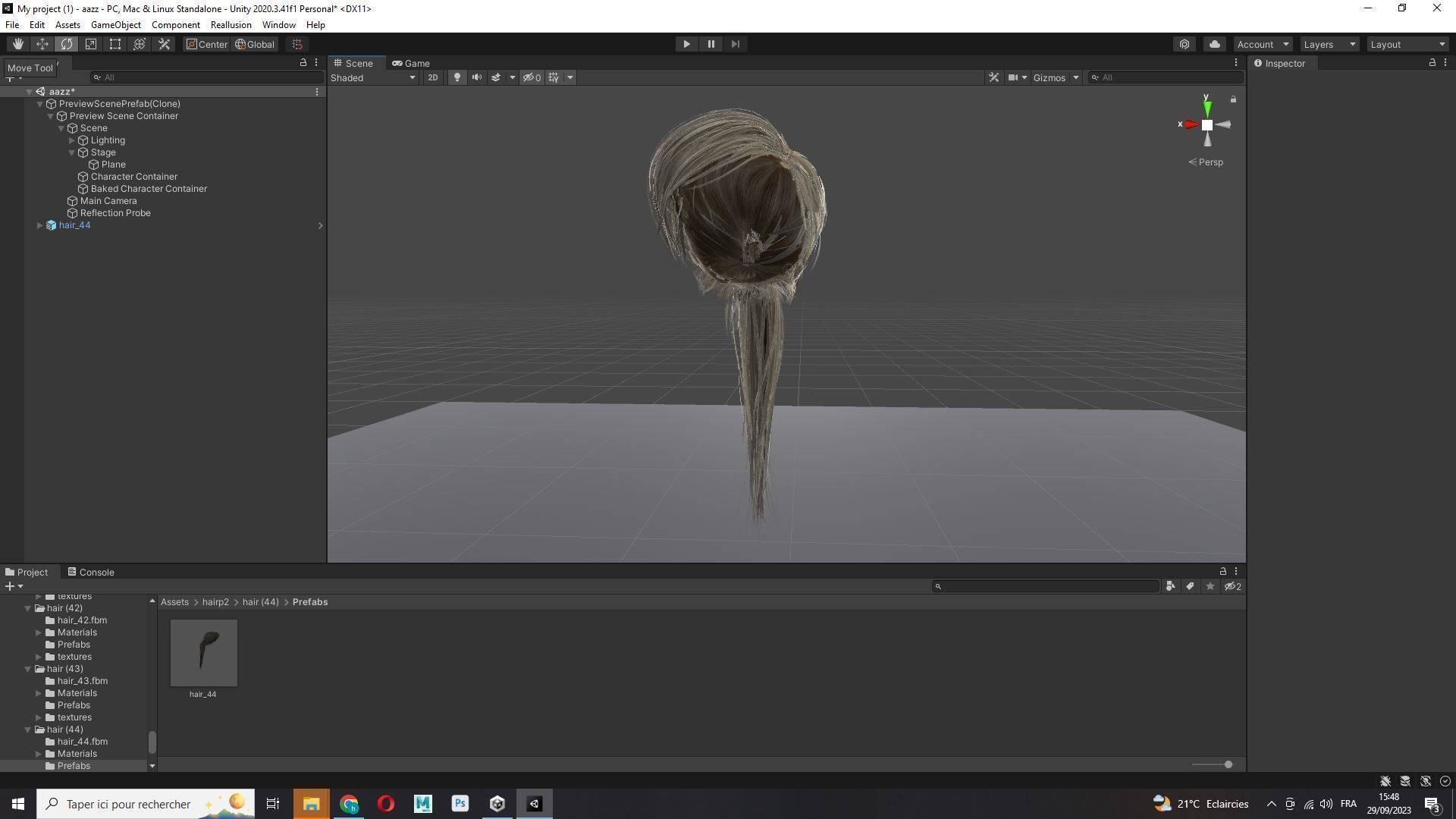Select the Move tool
This screenshot has width=1456, height=819.
(x=42, y=44)
